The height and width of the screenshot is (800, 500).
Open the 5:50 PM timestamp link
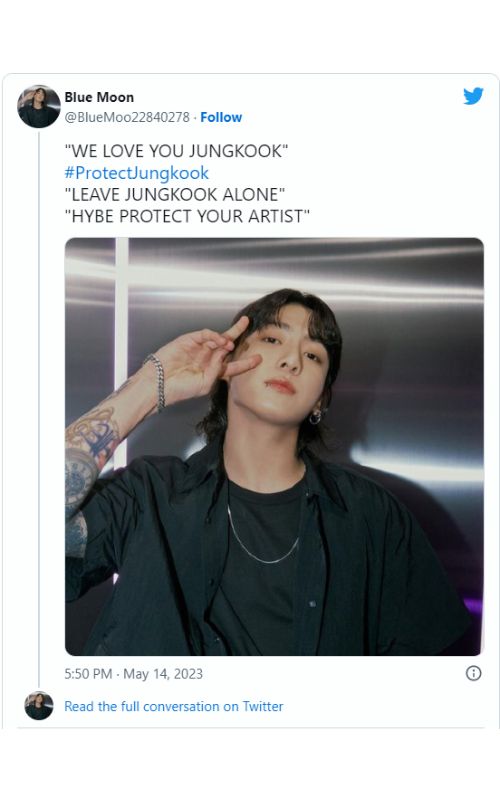pos(88,674)
